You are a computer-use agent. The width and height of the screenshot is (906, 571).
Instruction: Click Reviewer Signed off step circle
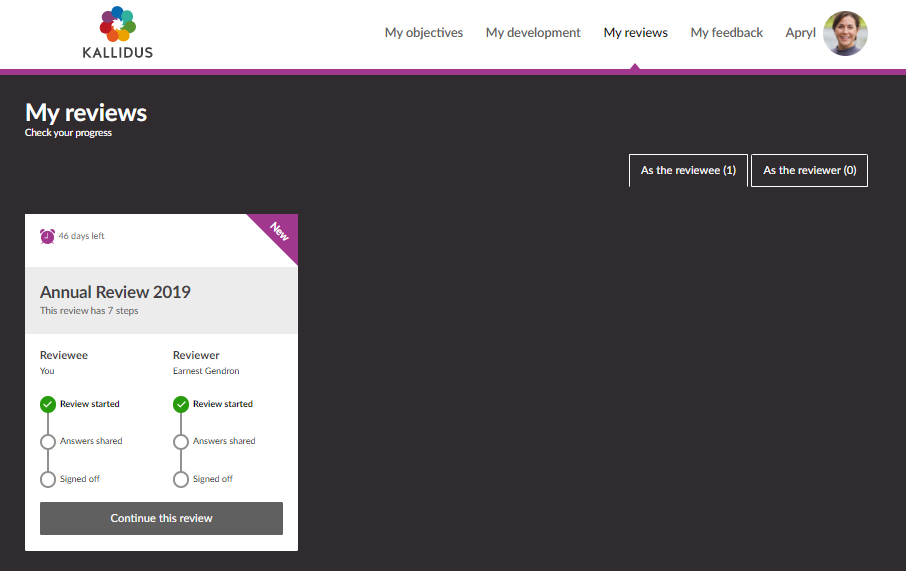point(181,479)
